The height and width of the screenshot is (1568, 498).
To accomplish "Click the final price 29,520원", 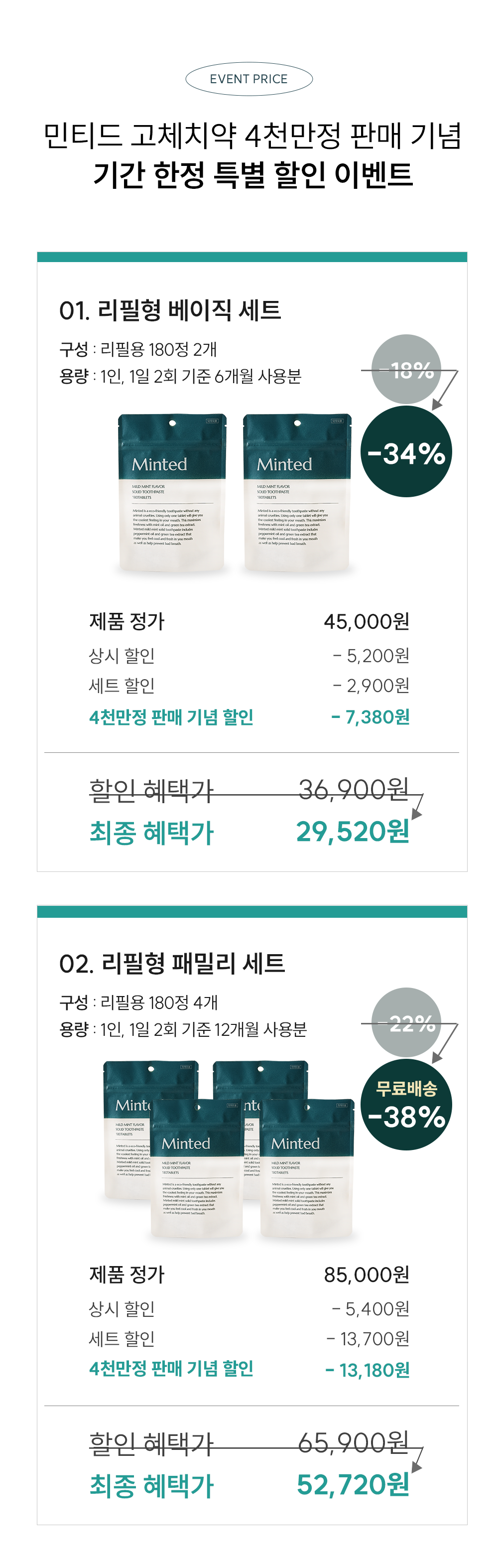I will pos(353,832).
